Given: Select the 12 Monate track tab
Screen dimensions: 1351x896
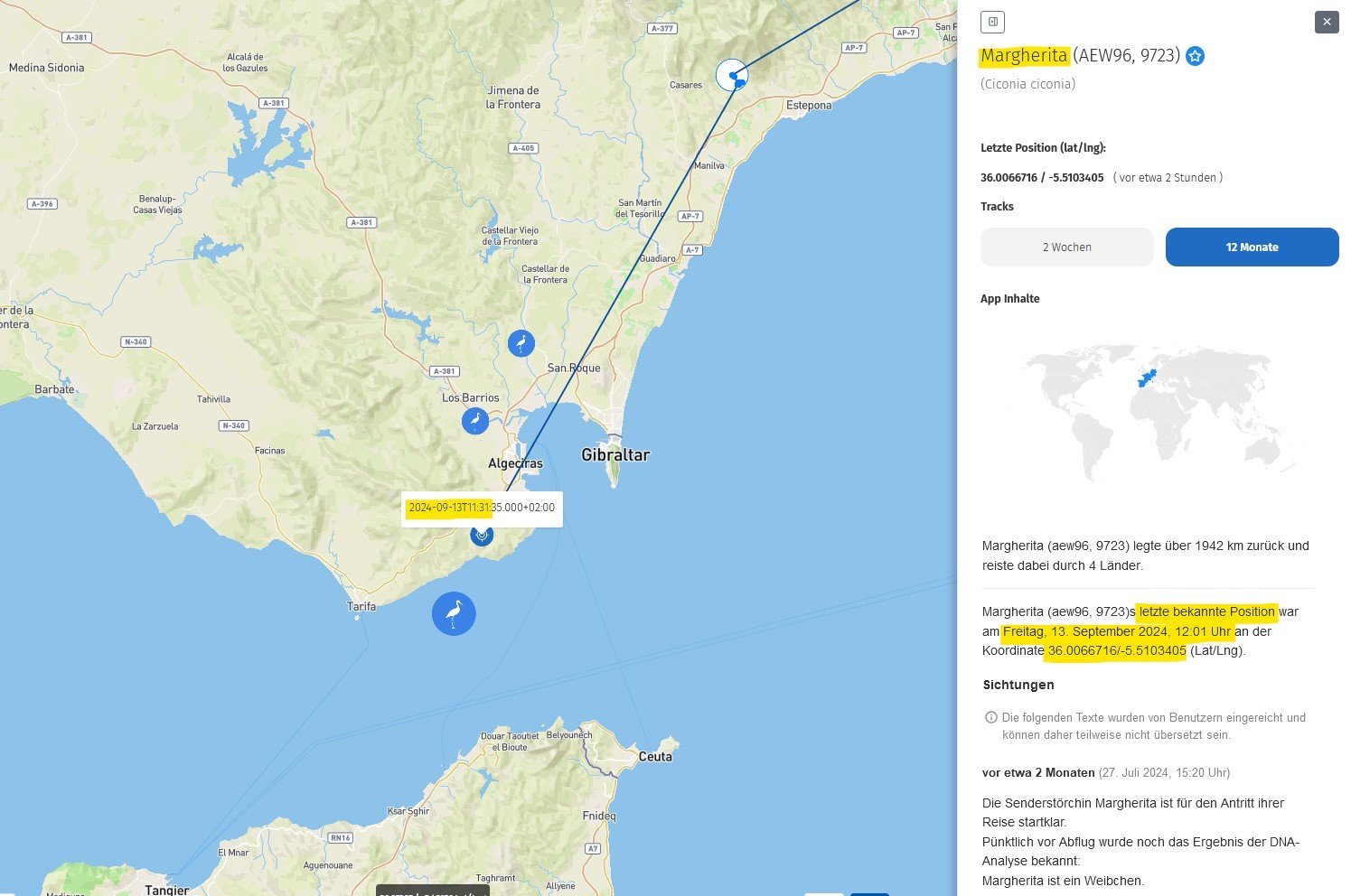Looking at the screenshot, I should 1252,247.
